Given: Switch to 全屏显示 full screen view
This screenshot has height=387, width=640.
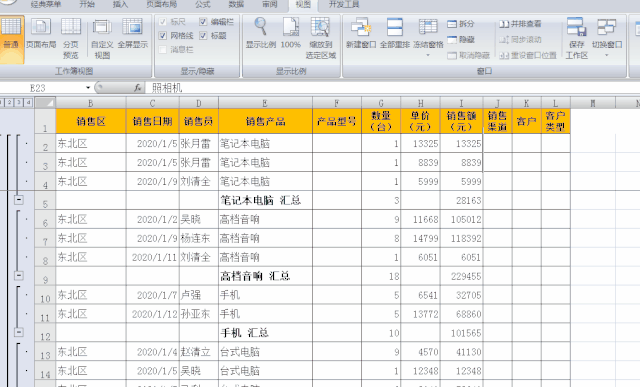Looking at the screenshot, I should (133, 33).
